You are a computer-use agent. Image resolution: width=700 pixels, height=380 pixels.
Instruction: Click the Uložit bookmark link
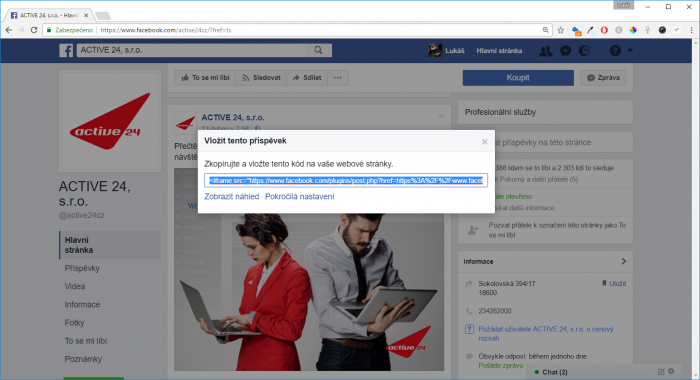tap(614, 284)
